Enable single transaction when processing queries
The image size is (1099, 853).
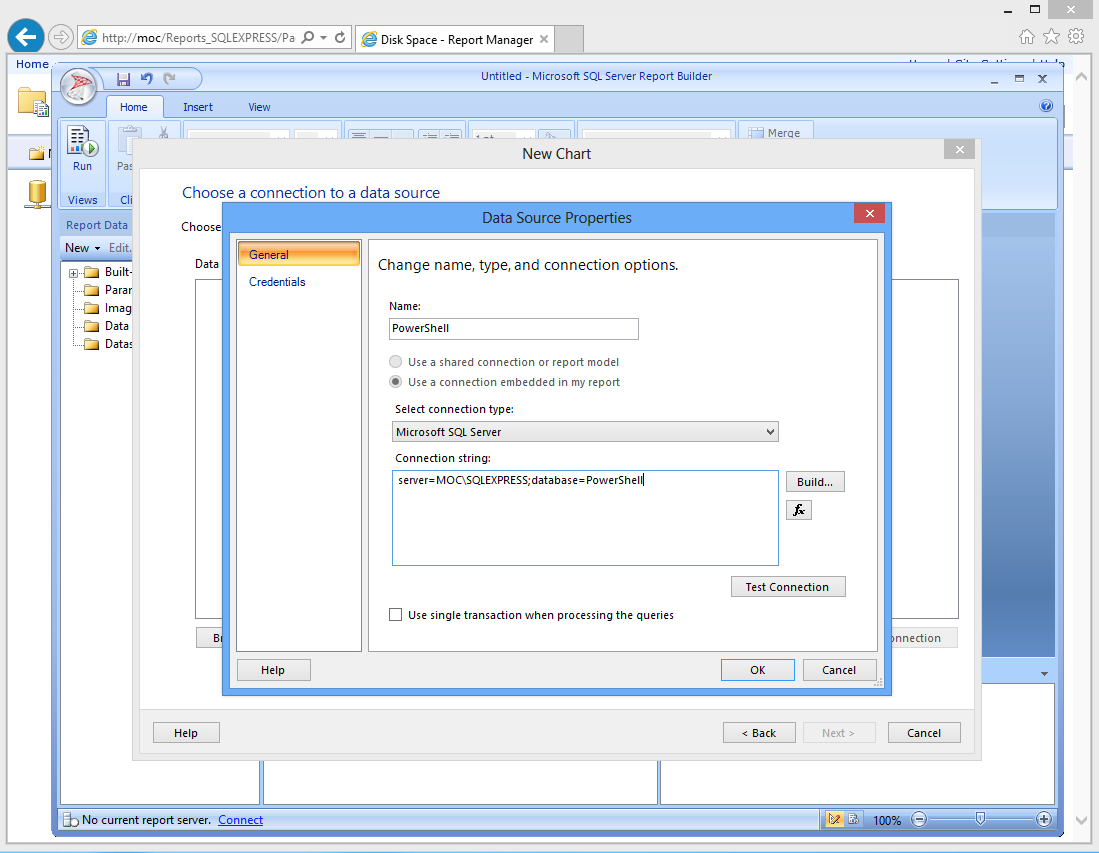click(x=396, y=615)
